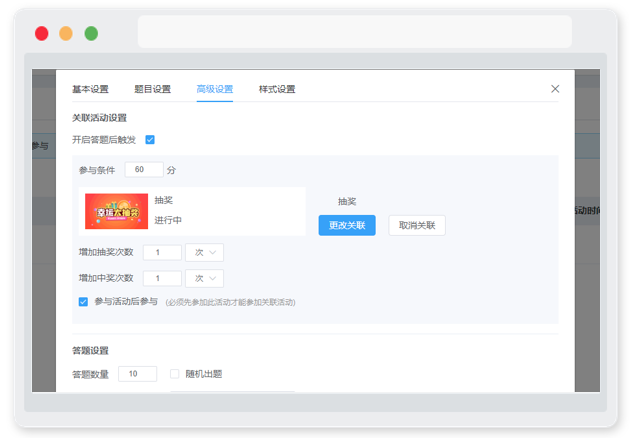Go to the 样式设置 tab
Viewport: 633px width, 438px height.
277,89
